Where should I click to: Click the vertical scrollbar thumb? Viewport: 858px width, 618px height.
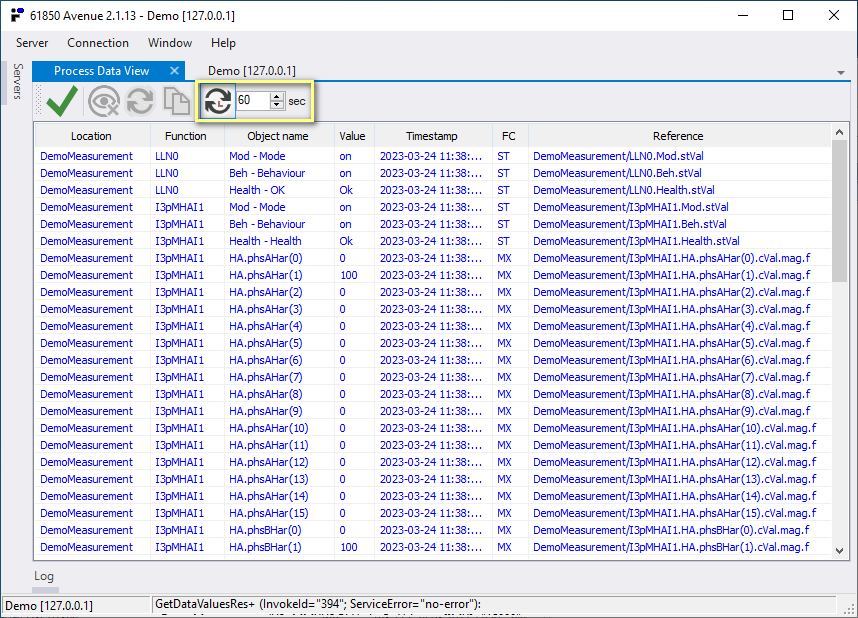[839, 211]
